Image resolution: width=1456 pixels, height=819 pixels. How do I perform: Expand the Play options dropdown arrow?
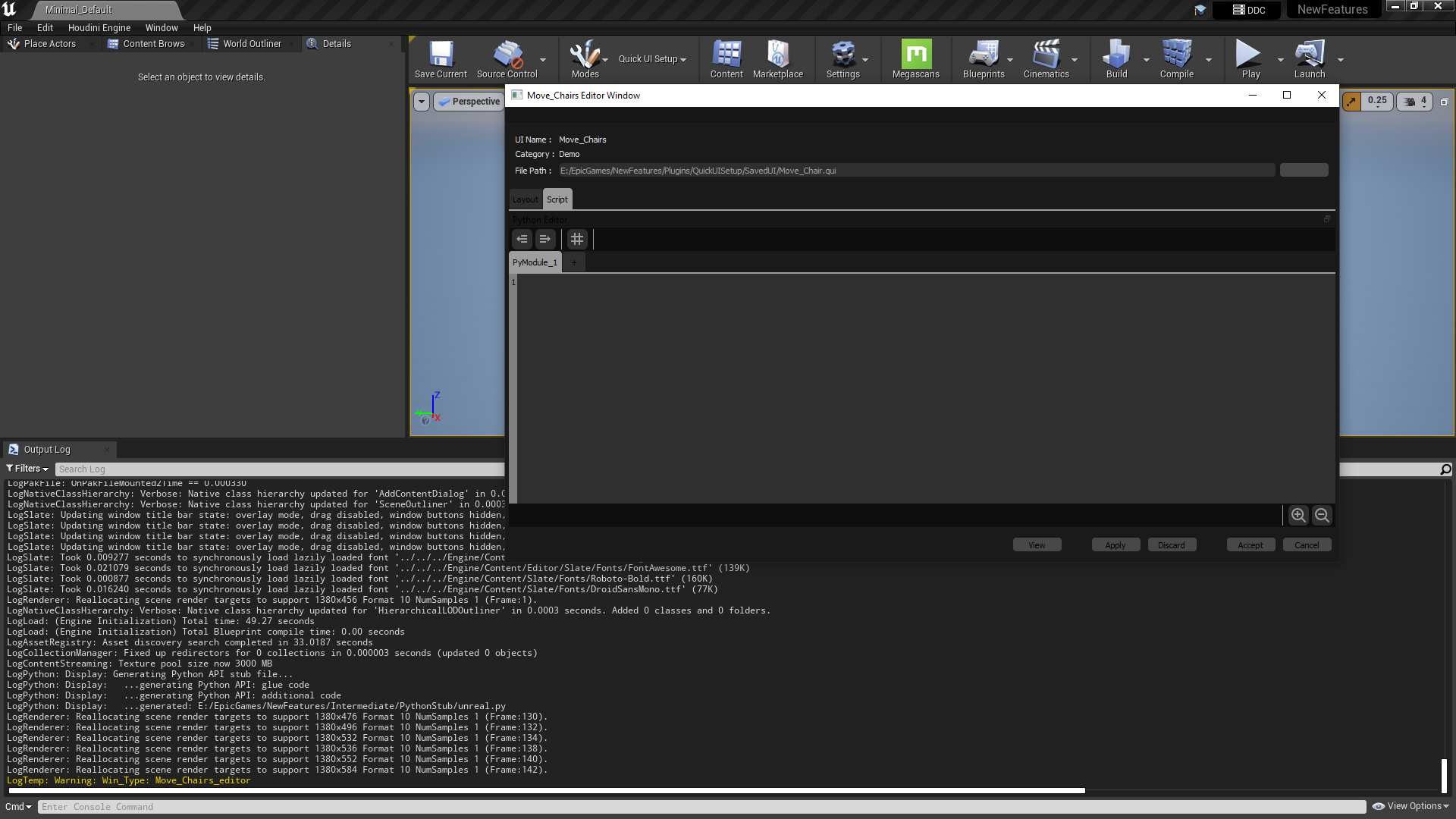tap(1281, 59)
